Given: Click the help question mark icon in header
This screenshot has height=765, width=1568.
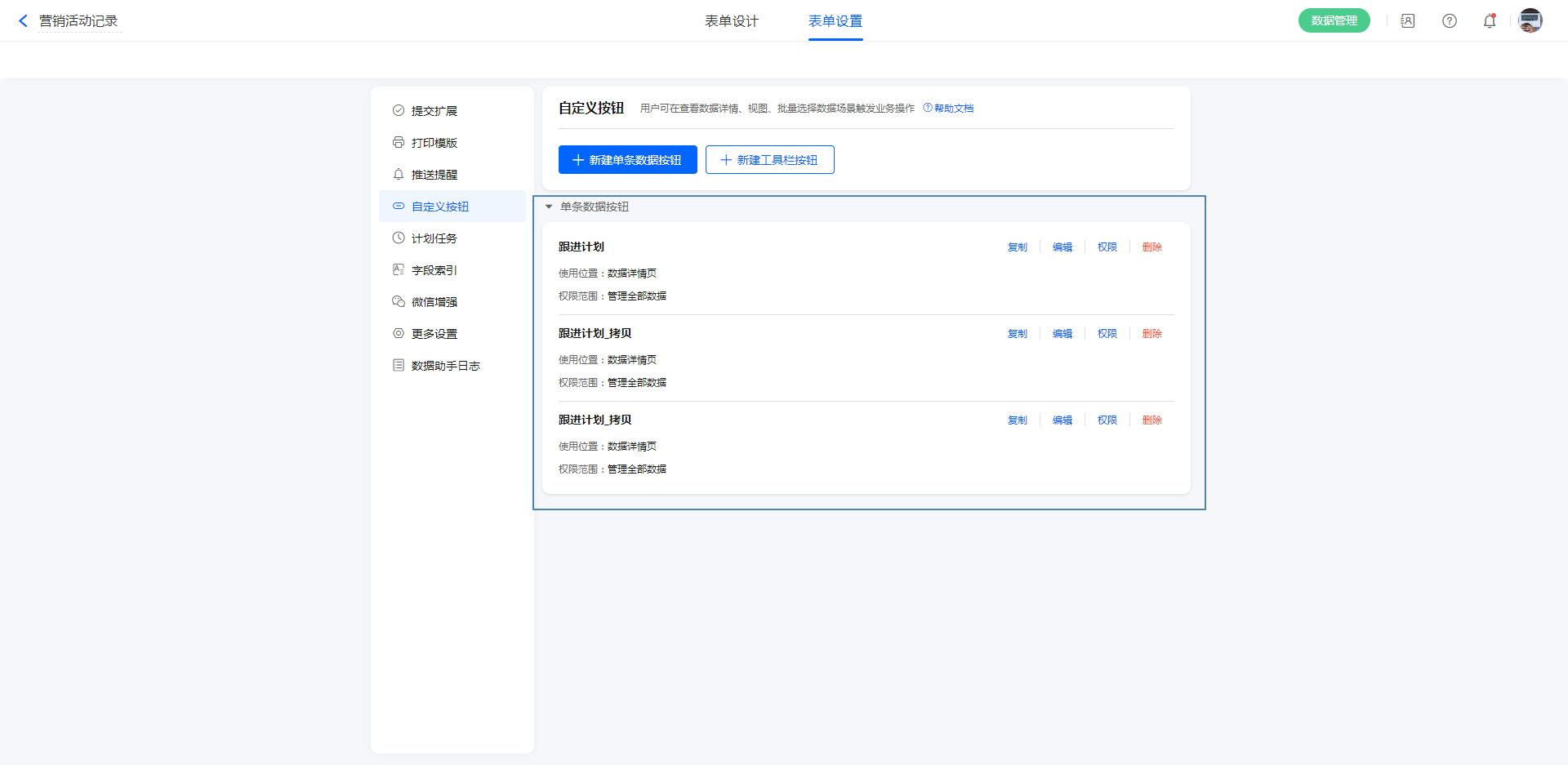Looking at the screenshot, I should (x=1449, y=21).
